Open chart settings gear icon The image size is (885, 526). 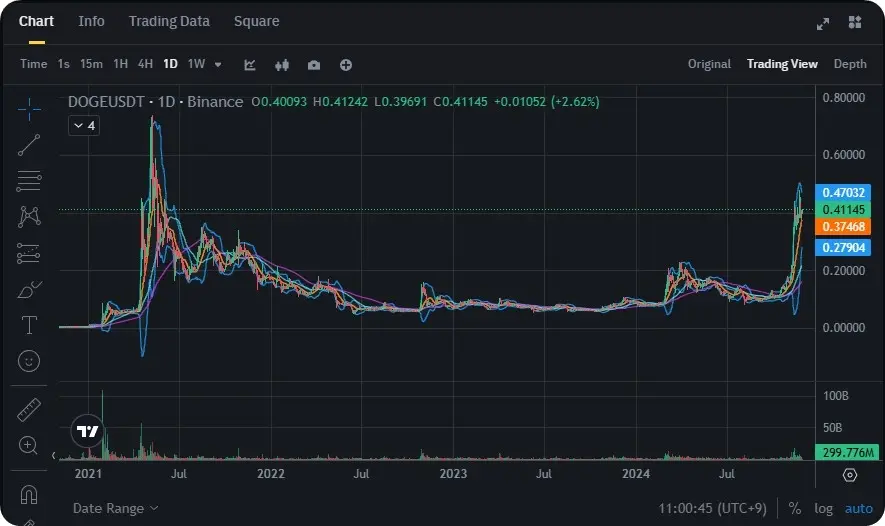[x=850, y=475]
